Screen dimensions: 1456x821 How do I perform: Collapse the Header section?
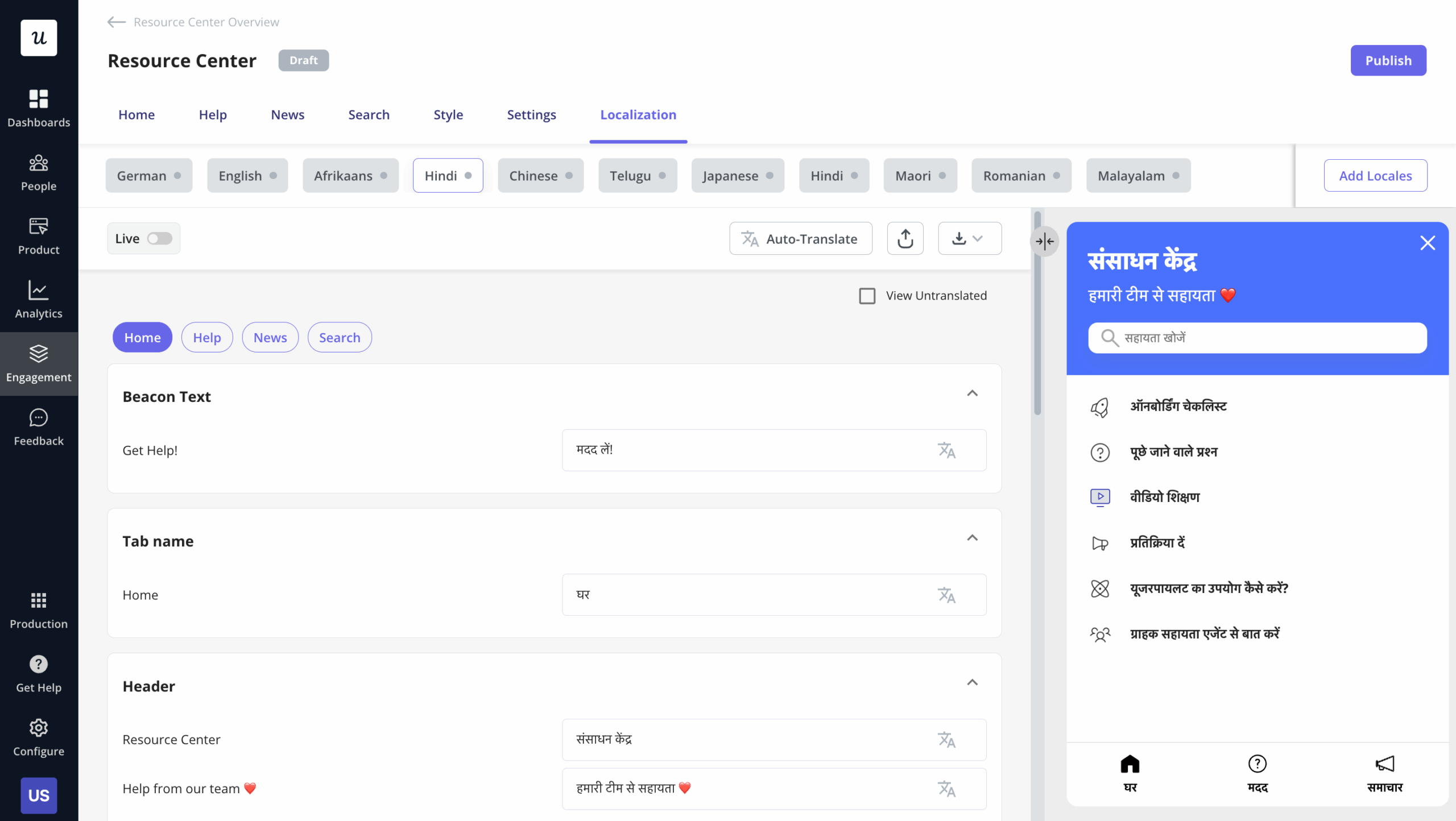[x=972, y=682]
